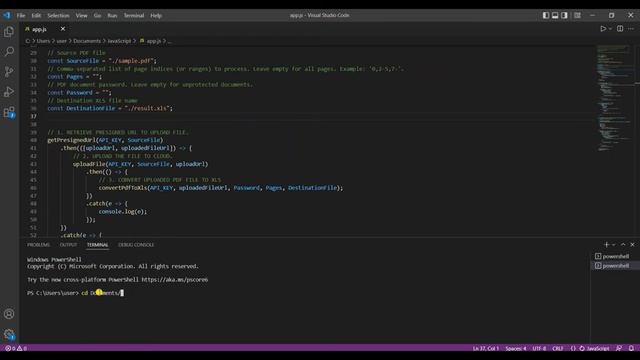Open the Run menu
The image size is (640, 360).
[112, 16]
